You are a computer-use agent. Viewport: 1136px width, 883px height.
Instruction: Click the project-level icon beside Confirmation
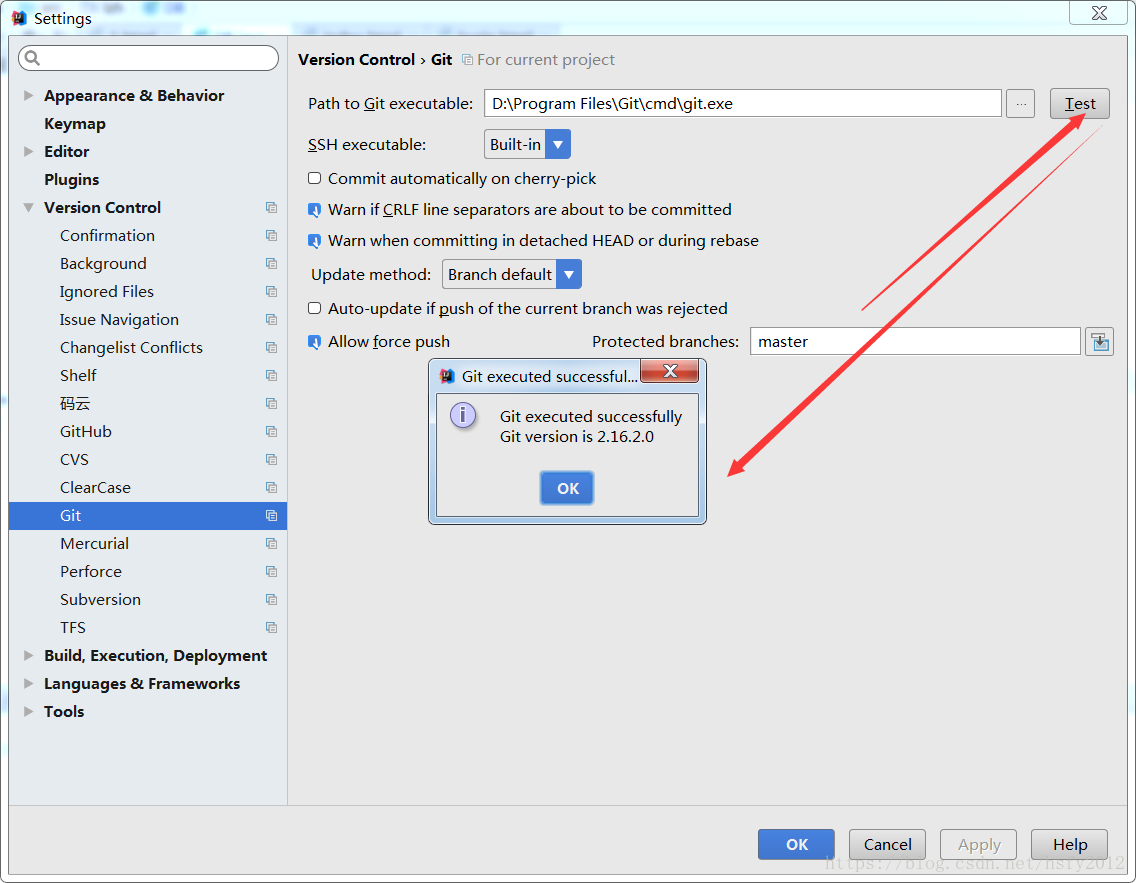272,235
